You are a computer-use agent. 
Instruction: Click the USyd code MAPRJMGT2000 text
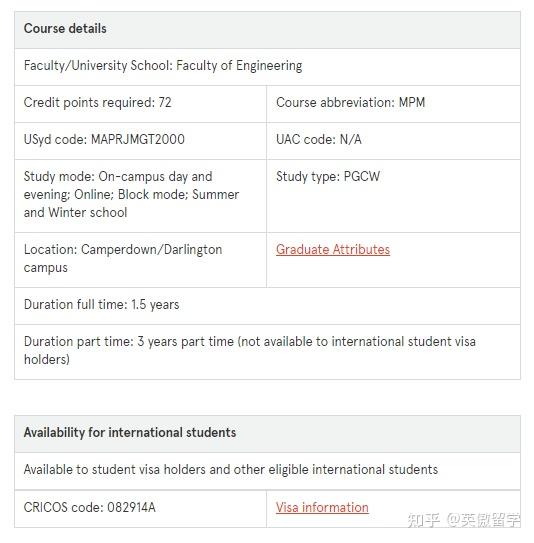pyautogui.click(x=104, y=140)
